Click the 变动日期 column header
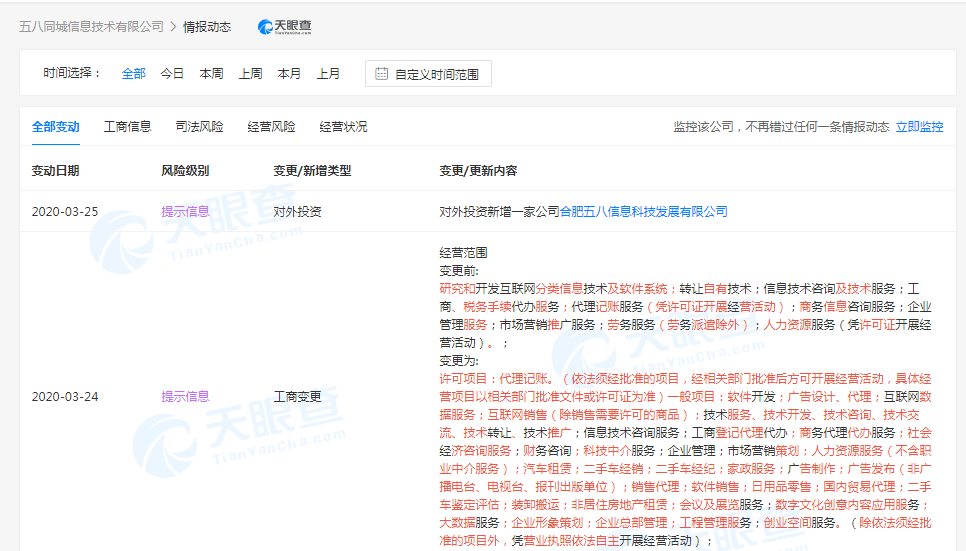The image size is (966, 551). coord(55,171)
